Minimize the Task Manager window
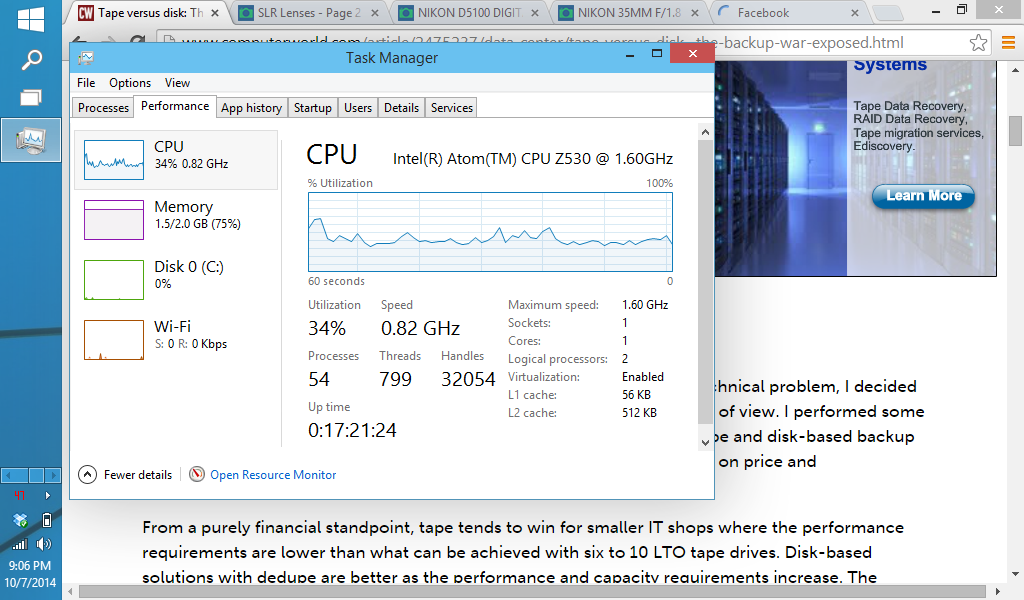1024x600 pixels. 630,54
